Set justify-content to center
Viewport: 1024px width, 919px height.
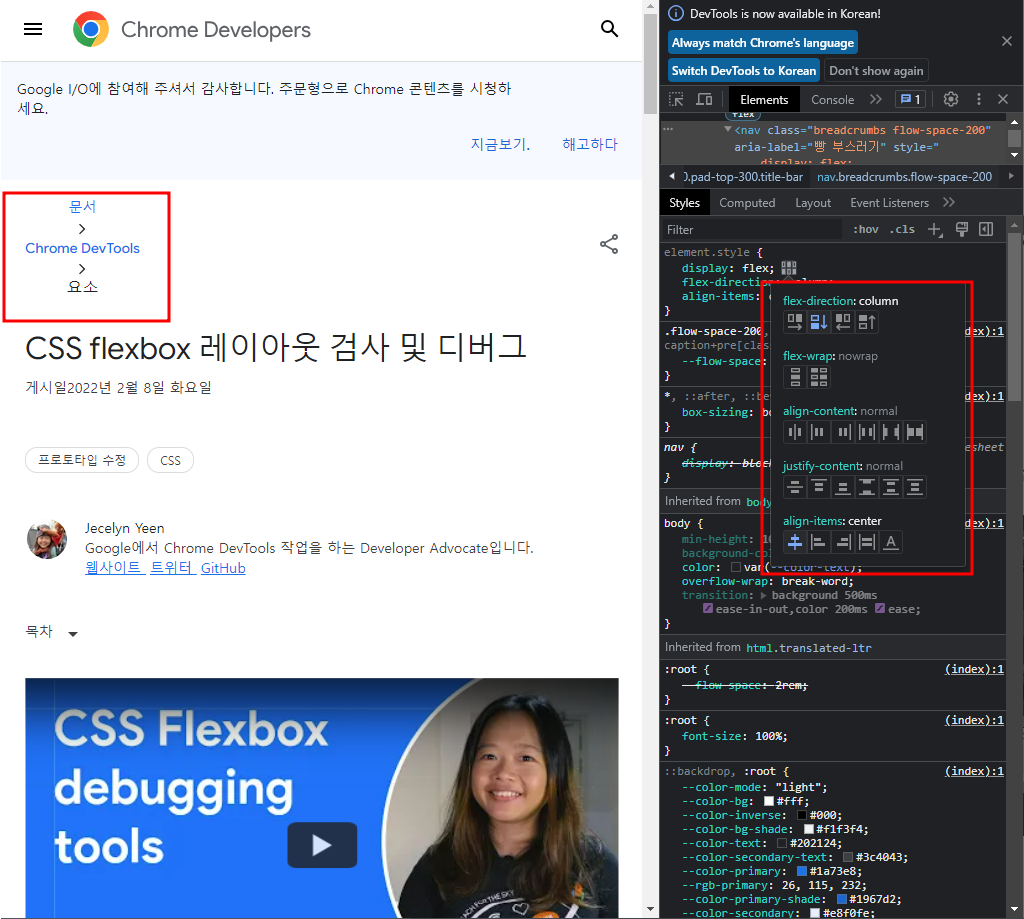click(x=795, y=487)
